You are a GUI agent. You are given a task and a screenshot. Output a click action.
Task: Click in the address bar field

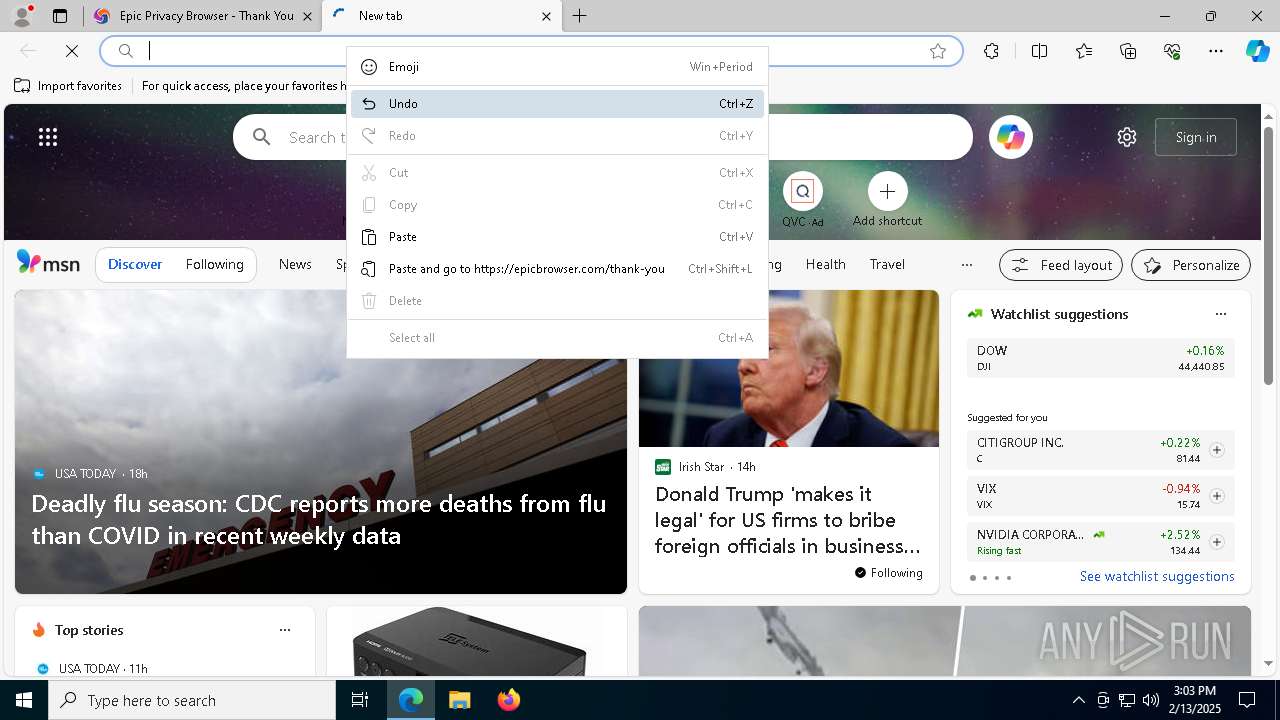(x=530, y=51)
